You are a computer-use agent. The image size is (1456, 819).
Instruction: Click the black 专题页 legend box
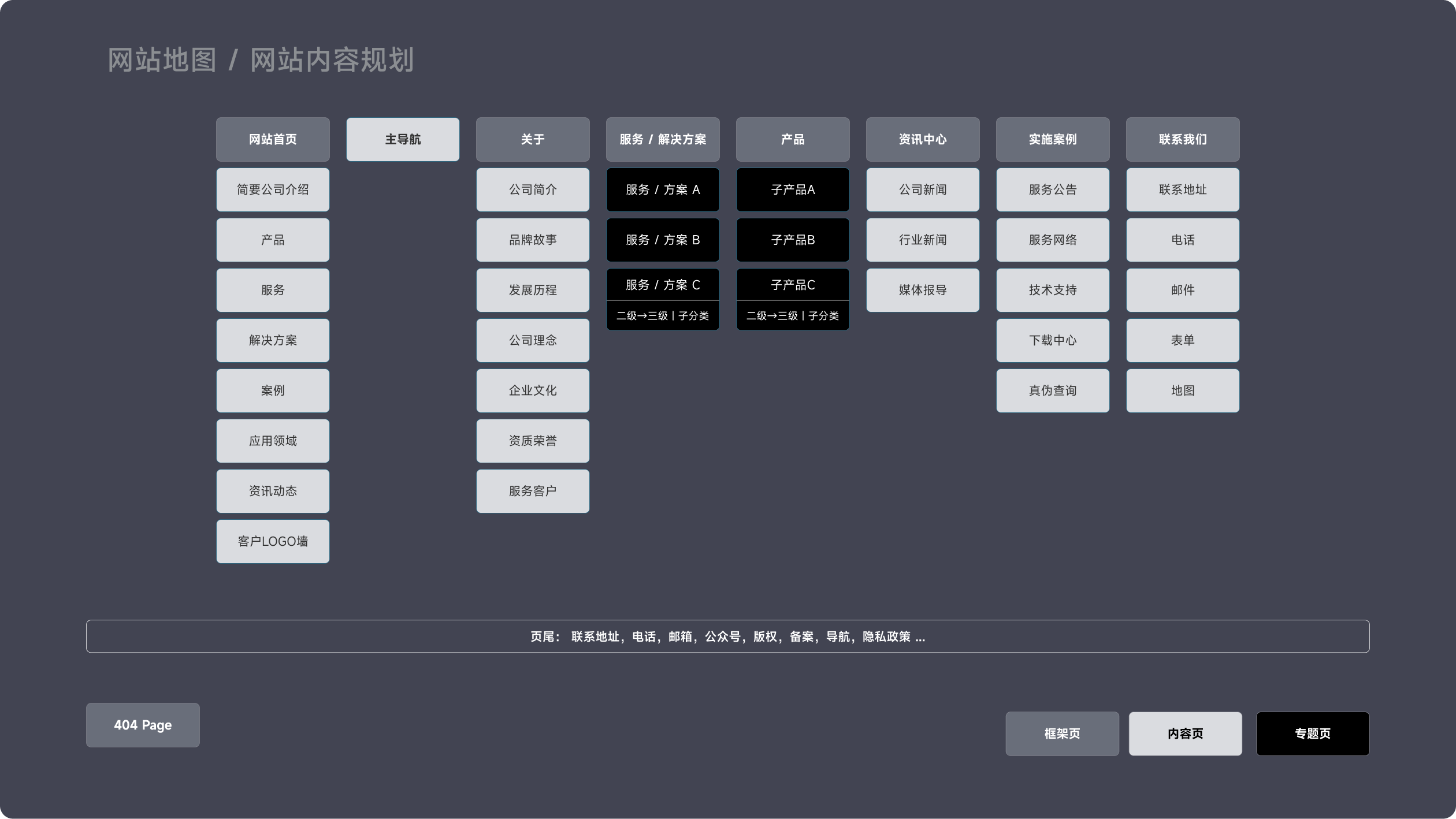[1312, 734]
